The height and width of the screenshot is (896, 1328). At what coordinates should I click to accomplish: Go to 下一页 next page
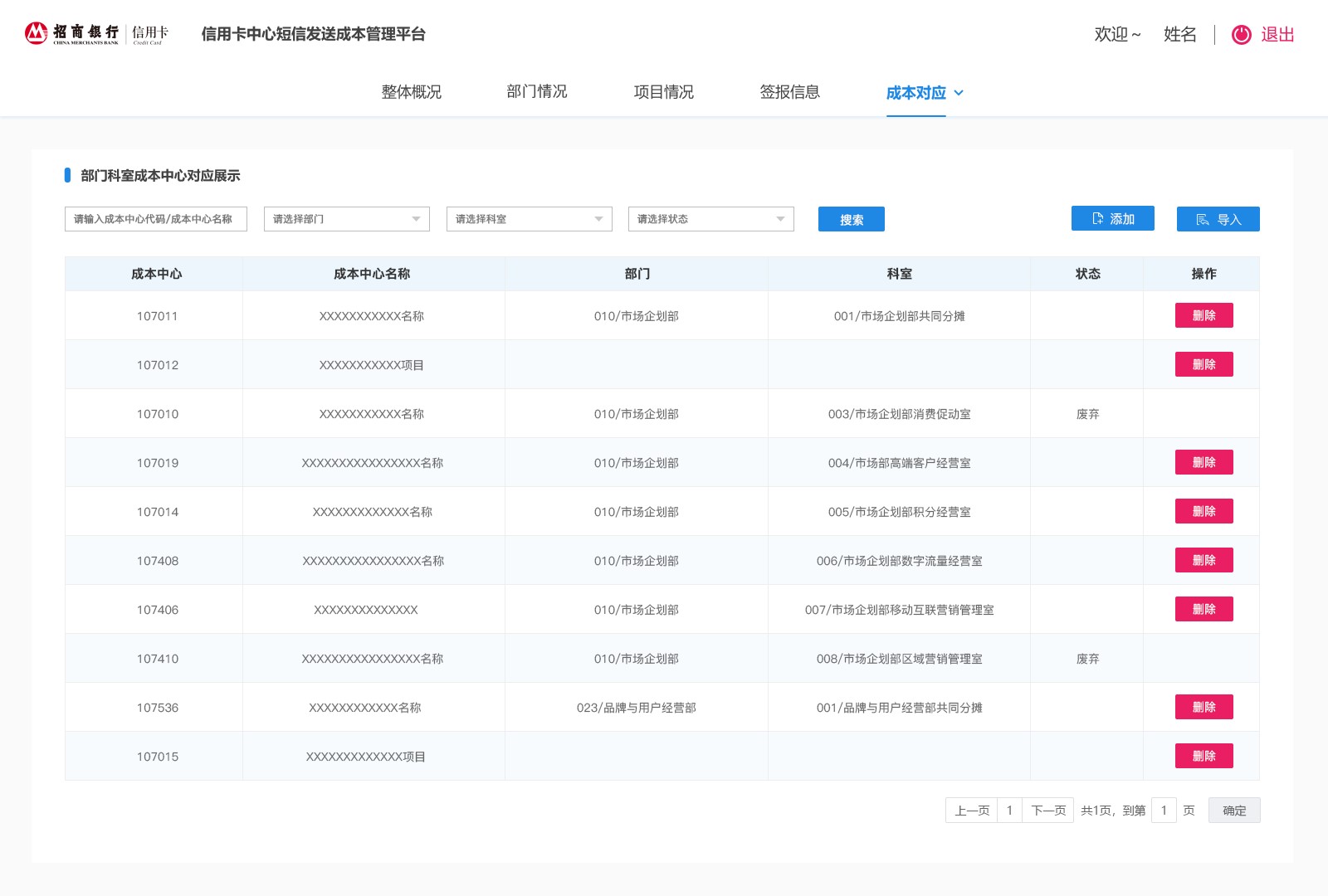click(1048, 811)
